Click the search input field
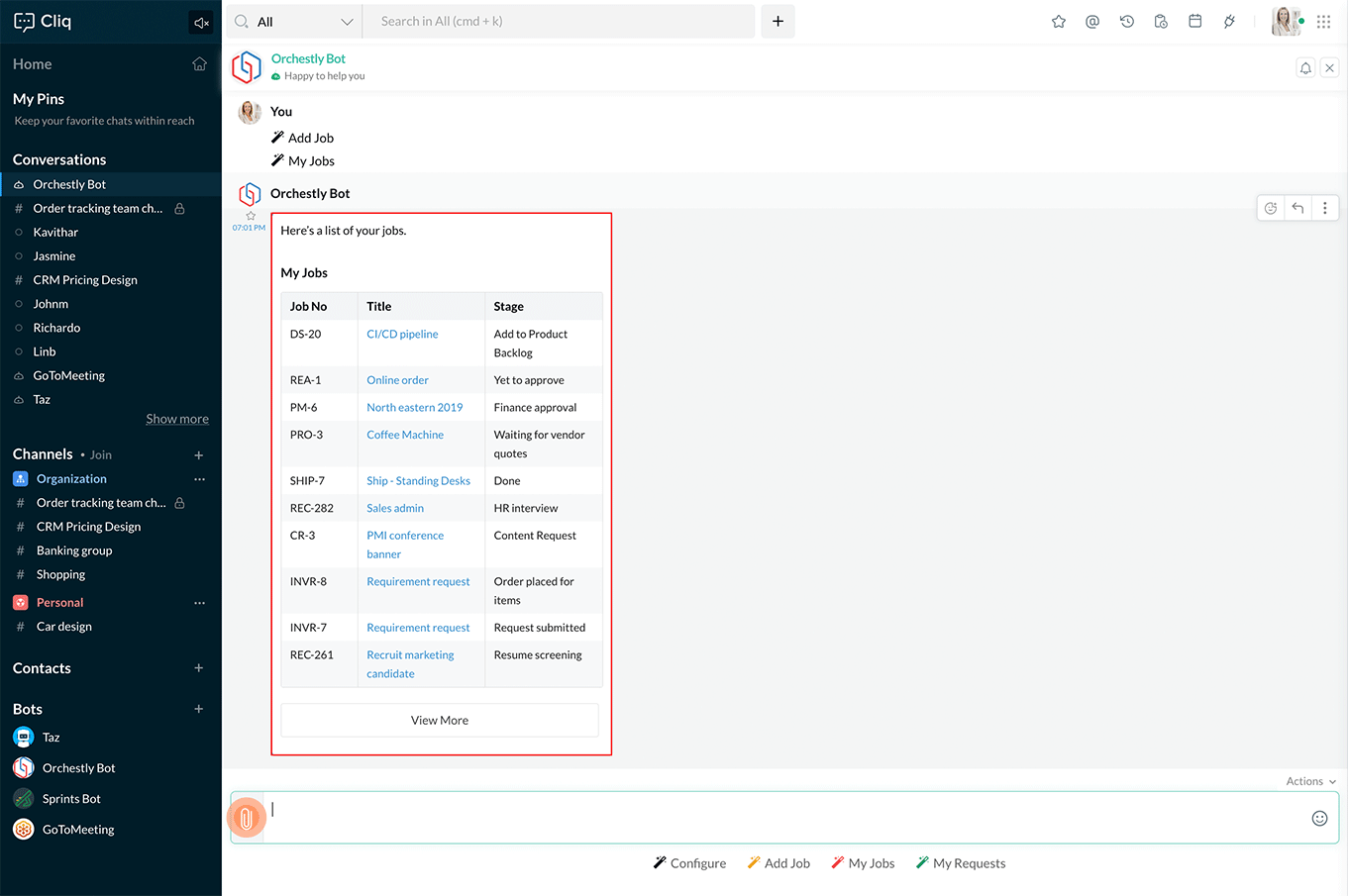 [560, 22]
